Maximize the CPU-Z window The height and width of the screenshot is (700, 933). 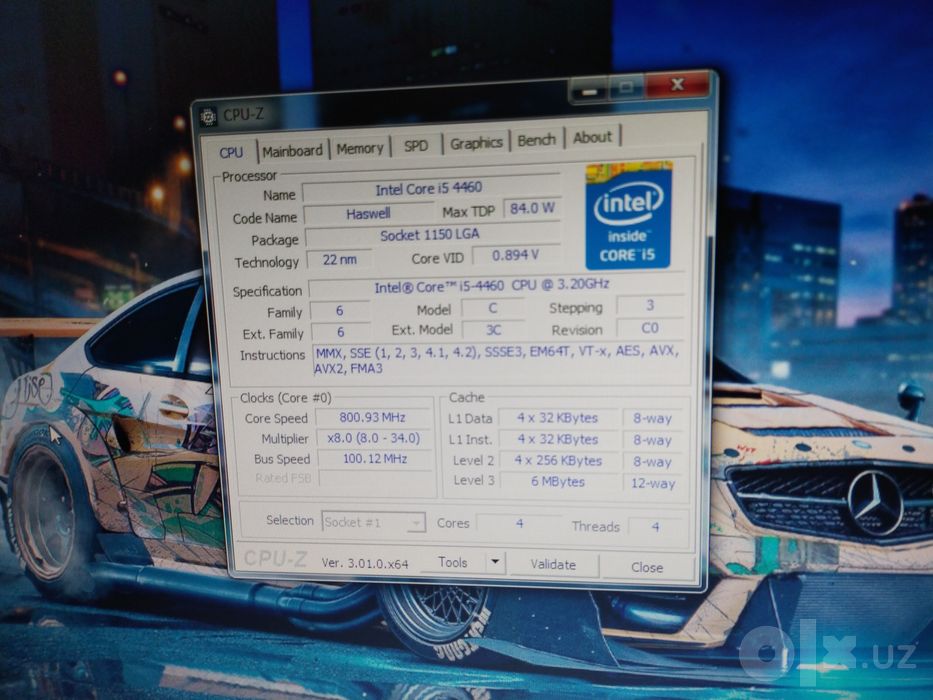[x=626, y=88]
